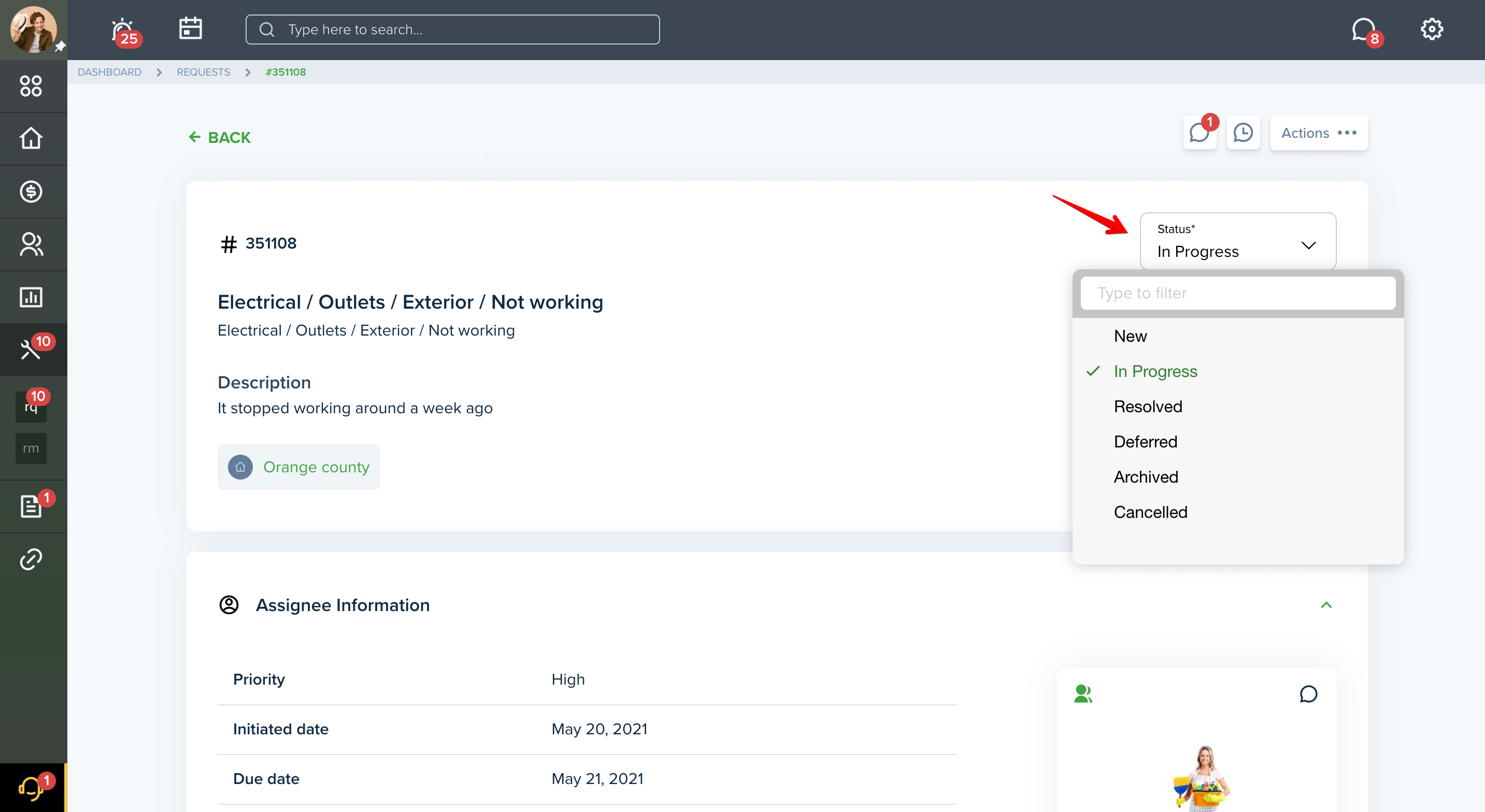This screenshot has width=1485, height=812.
Task: Click the search field in top bar
Action: coord(452,30)
